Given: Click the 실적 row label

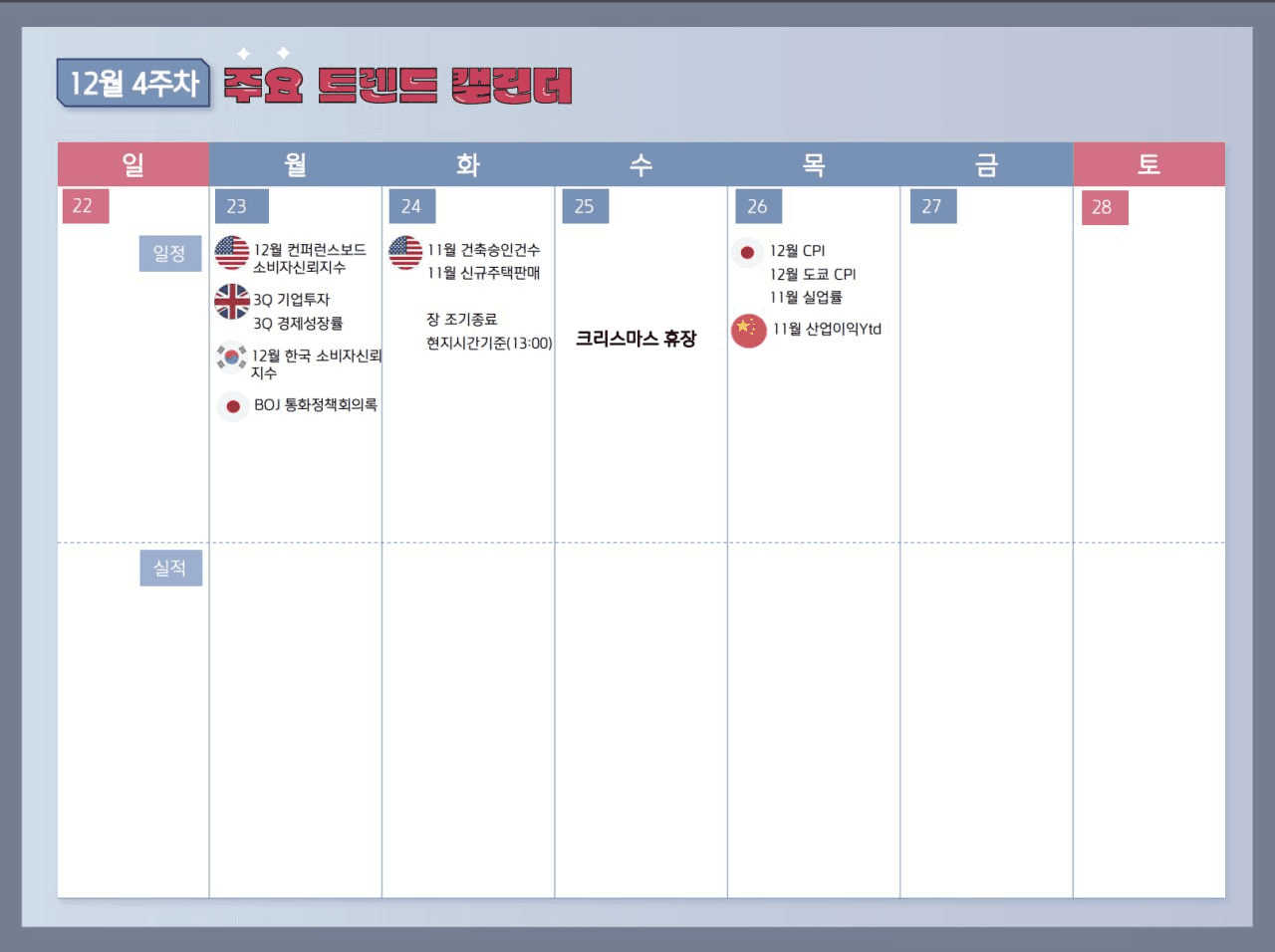Looking at the screenshot, I should [170, 568].
